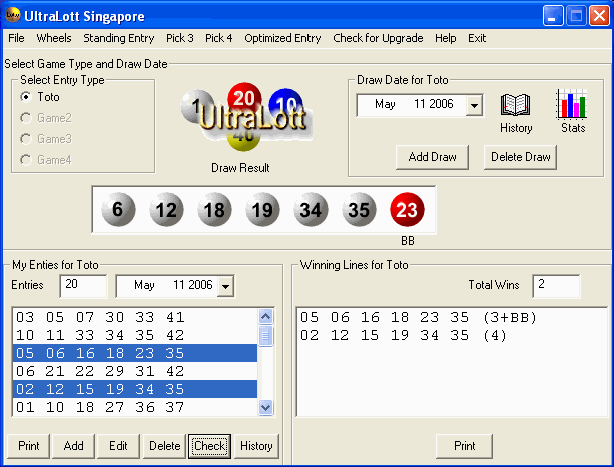614x467 pixels.
Task: Select entry 03 05 07 30 33 41
Action: (x=135, y=317)
